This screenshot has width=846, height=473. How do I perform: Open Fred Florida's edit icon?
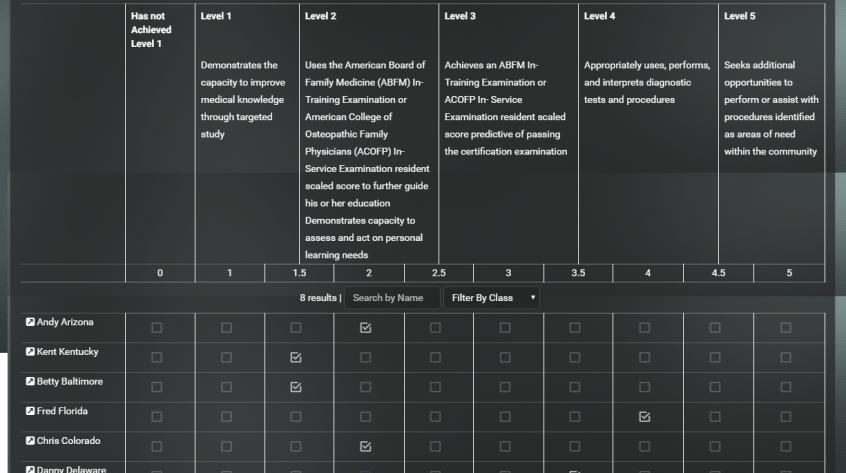[x=30, y=411]
